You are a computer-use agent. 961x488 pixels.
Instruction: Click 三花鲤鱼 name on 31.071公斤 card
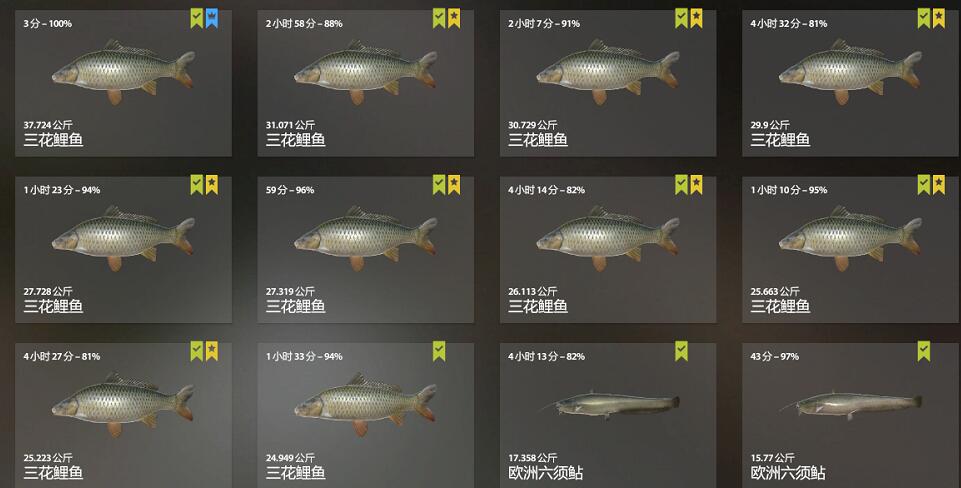295,140
